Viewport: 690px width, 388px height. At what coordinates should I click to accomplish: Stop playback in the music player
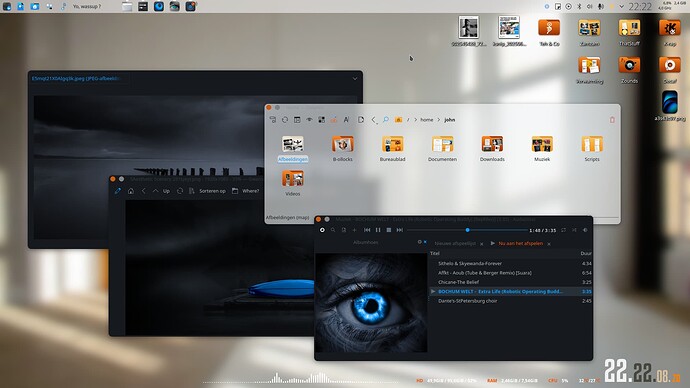click(389, 230)
